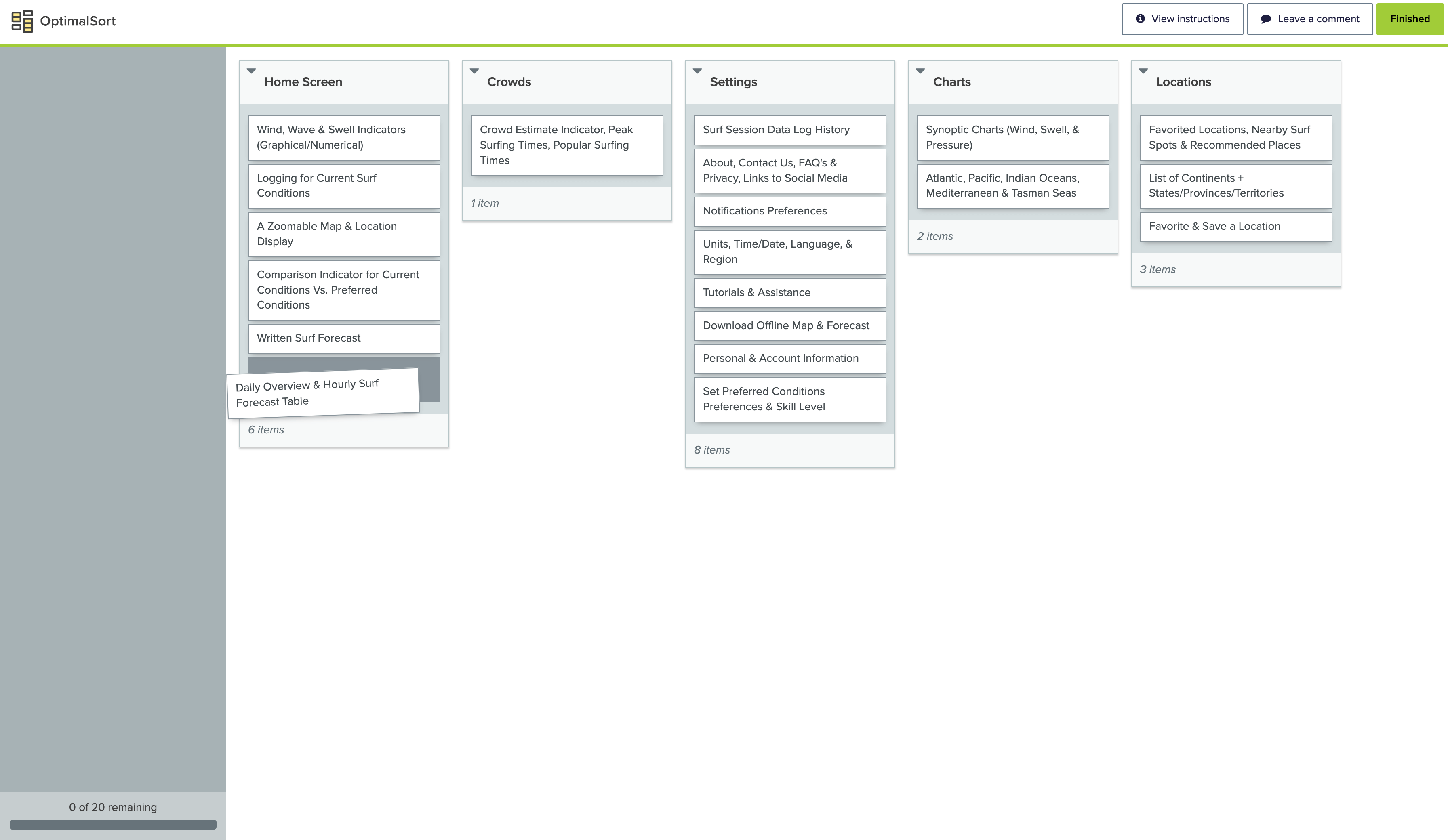Click the '2 items' count under Charts

click(x=935, y=237)
